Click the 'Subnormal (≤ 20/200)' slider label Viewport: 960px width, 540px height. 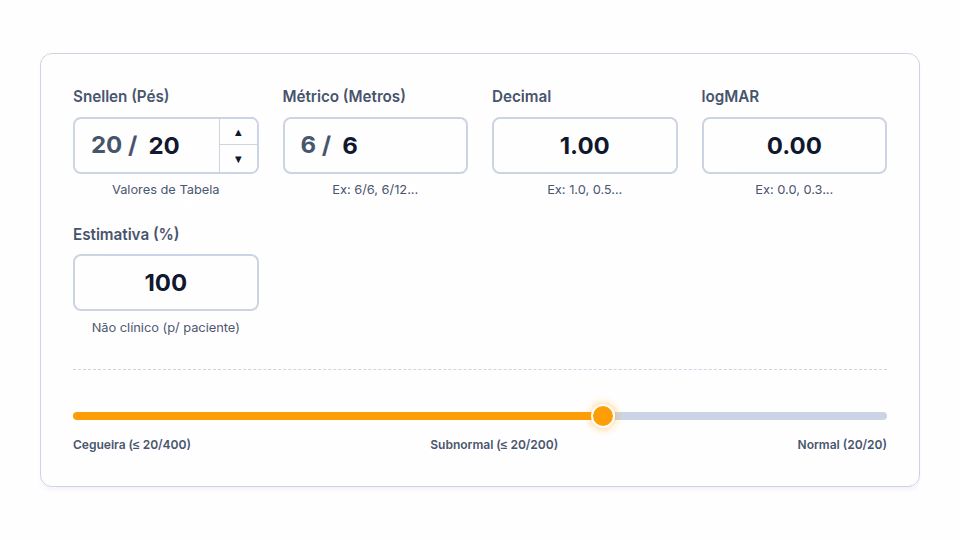494,444
